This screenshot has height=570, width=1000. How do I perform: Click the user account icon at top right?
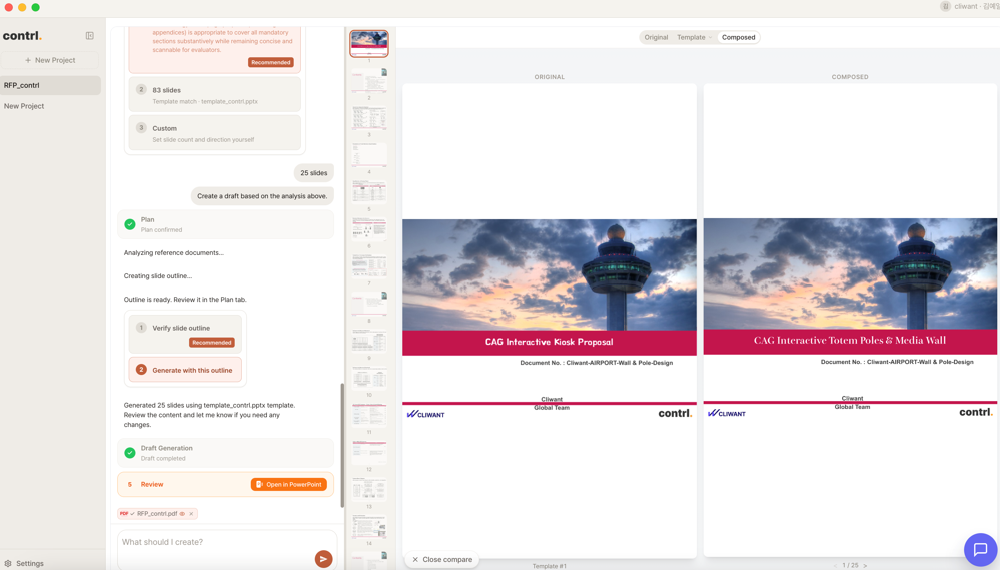pyautogui.click(x=945, y=6)
